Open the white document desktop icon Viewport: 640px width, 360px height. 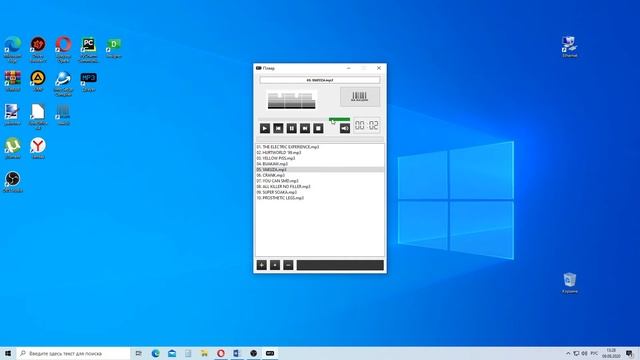click(x=38, y=117)
